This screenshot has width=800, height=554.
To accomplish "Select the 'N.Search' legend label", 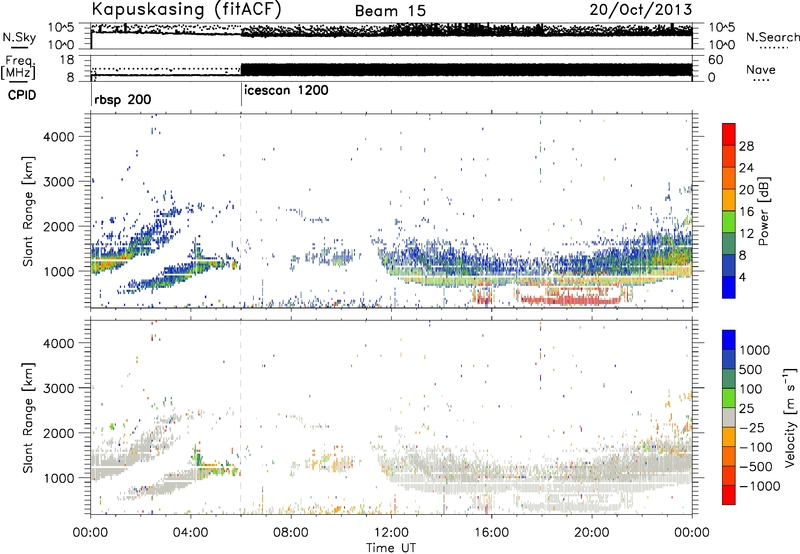I will pyautogui.click(x=772, y=37).
